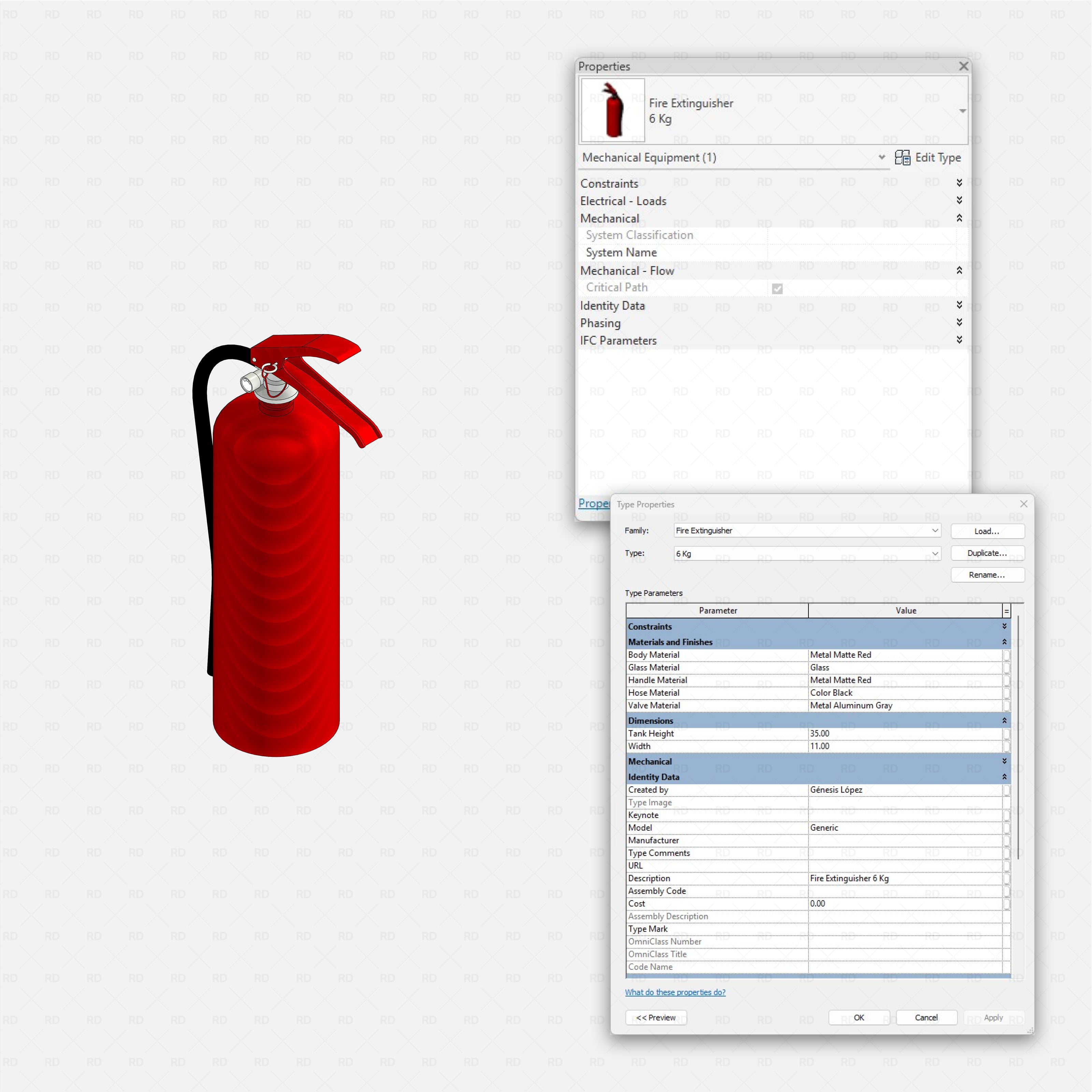Click the Properties help link in palette
Screen dimensions: 1092x1092
tap(593, 503)
